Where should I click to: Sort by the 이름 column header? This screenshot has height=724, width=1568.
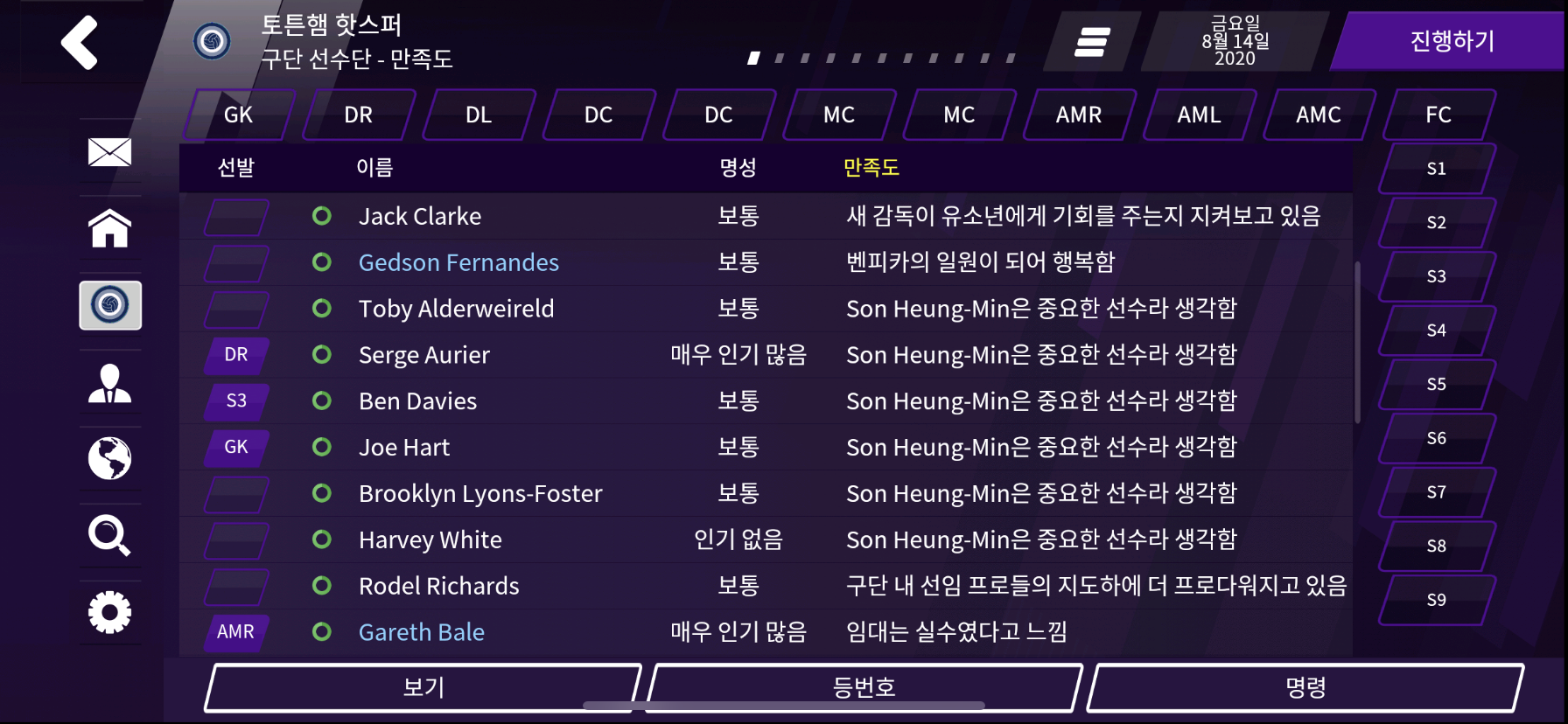374,167
